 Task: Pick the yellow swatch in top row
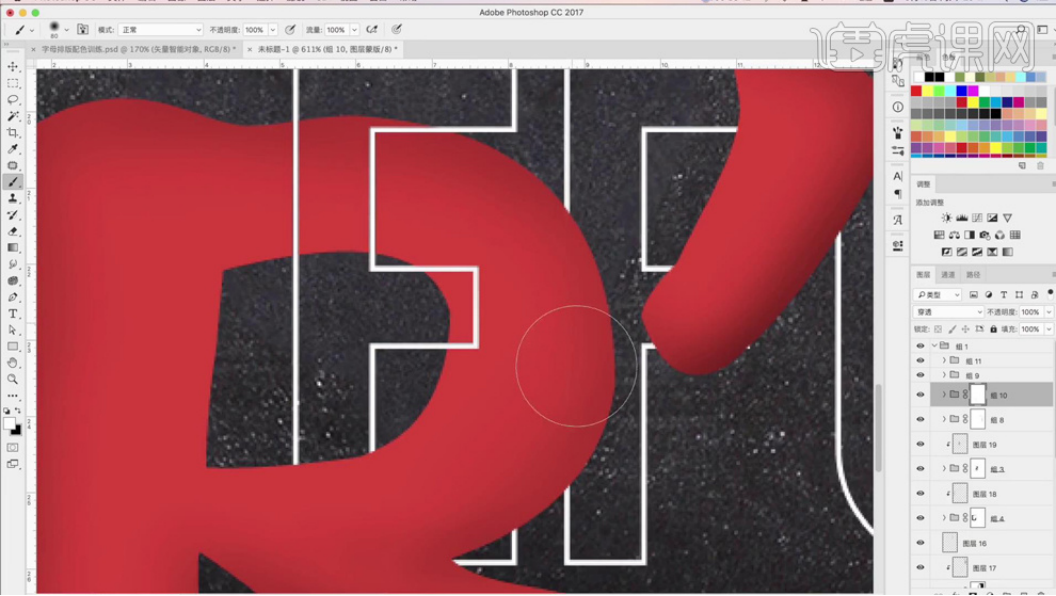927,91
